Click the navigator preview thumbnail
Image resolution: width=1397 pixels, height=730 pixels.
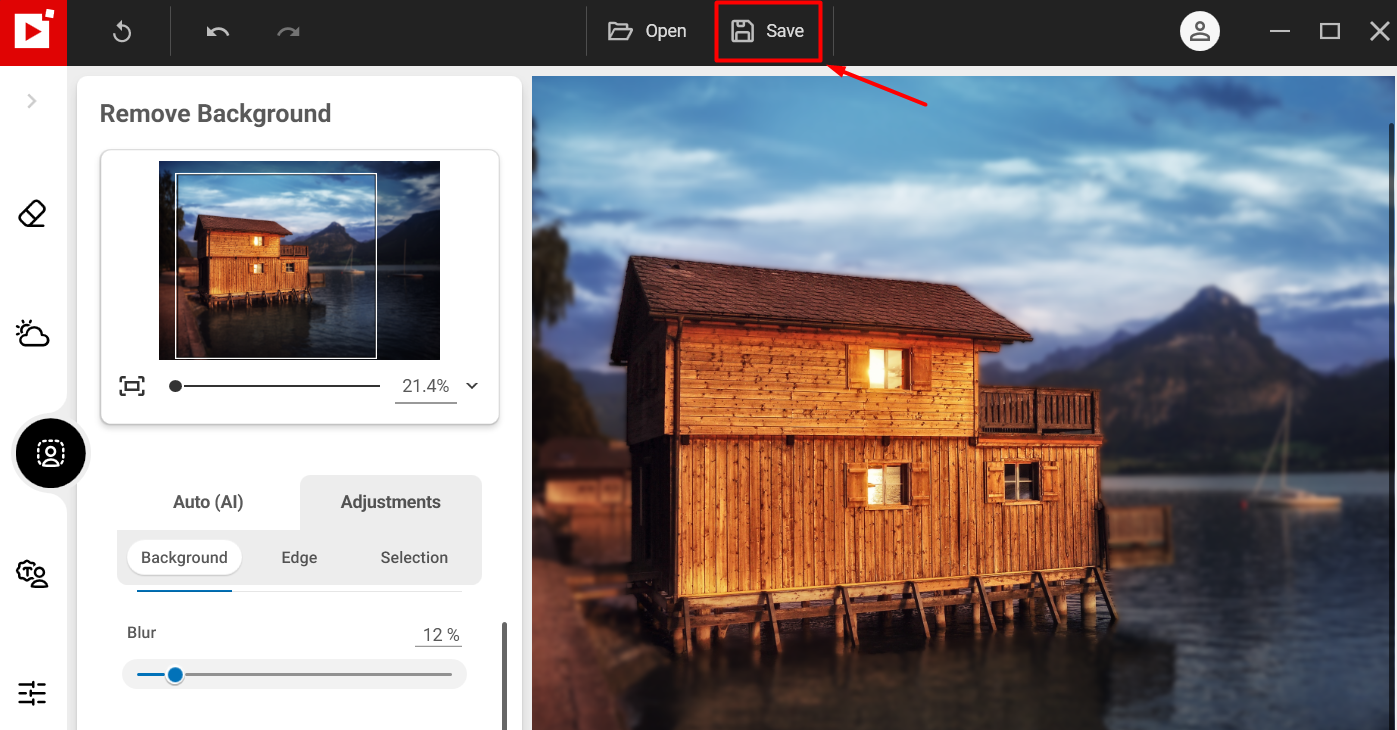tap(299, 260)
